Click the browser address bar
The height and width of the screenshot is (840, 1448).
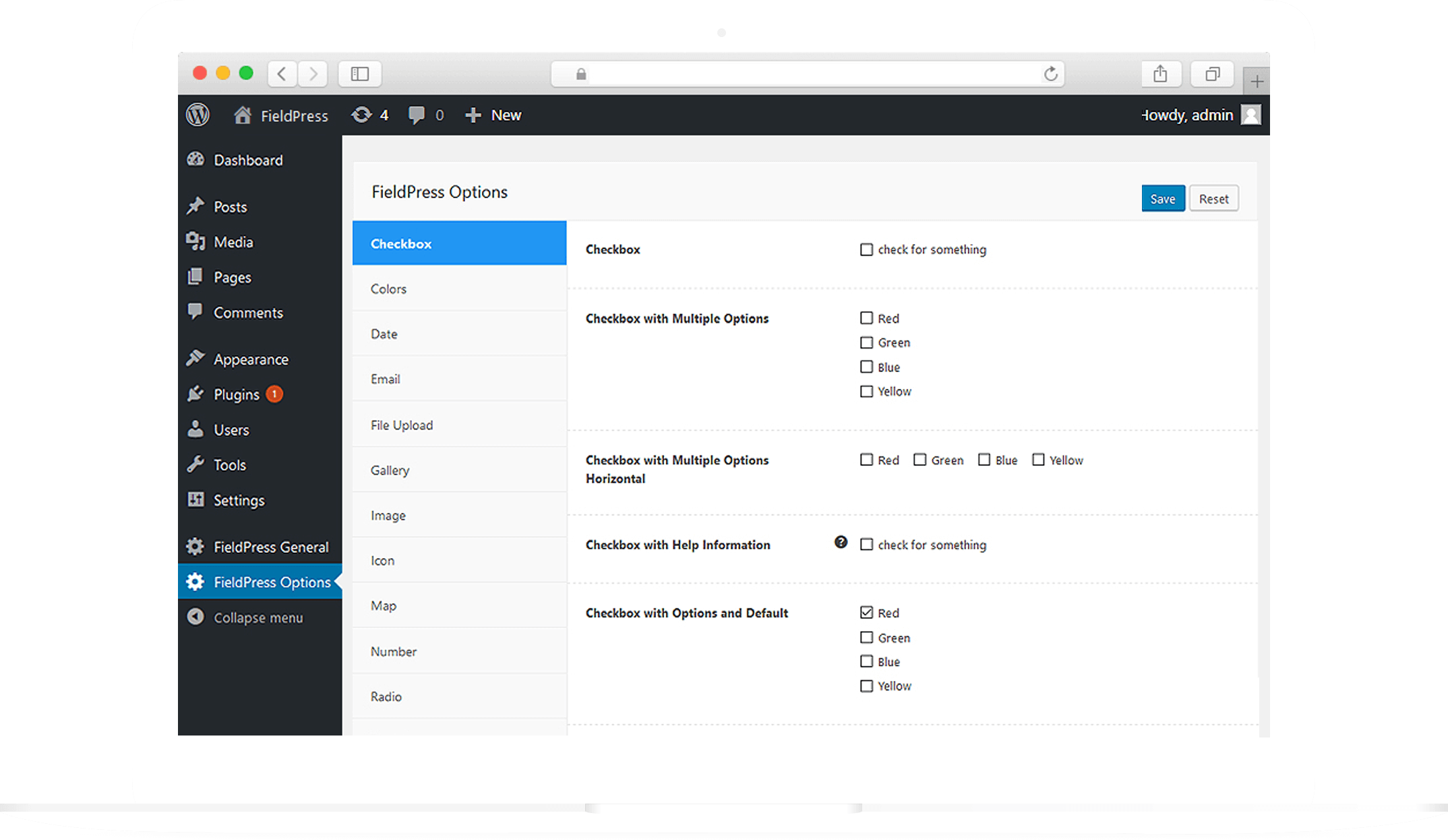(808, 73)
